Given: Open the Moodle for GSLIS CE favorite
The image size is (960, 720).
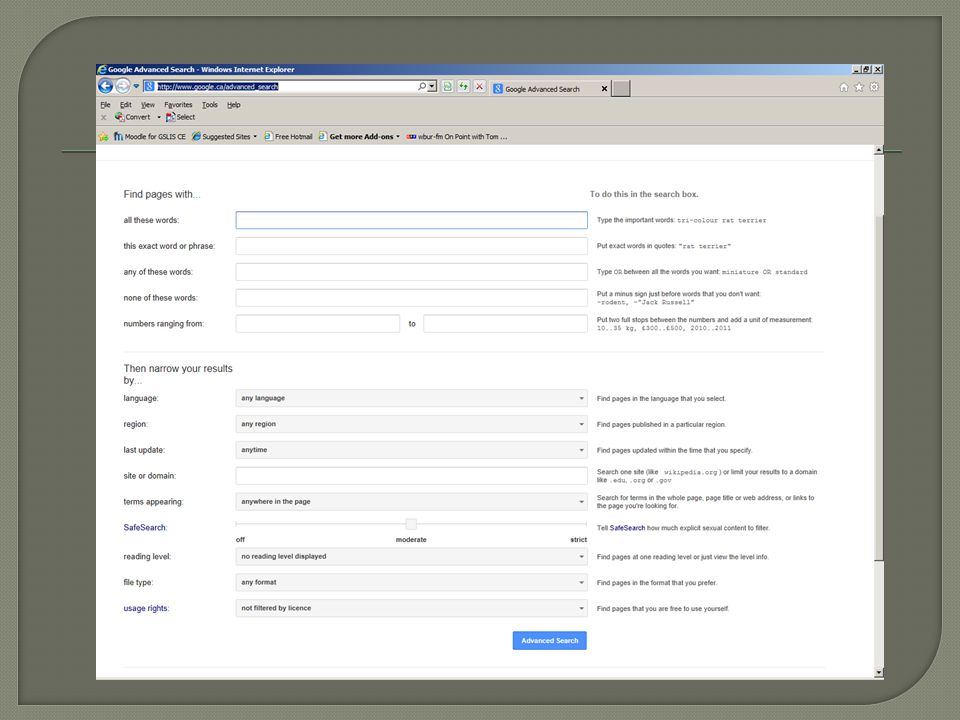Looking at the screenshot, I should pos(150,137).
